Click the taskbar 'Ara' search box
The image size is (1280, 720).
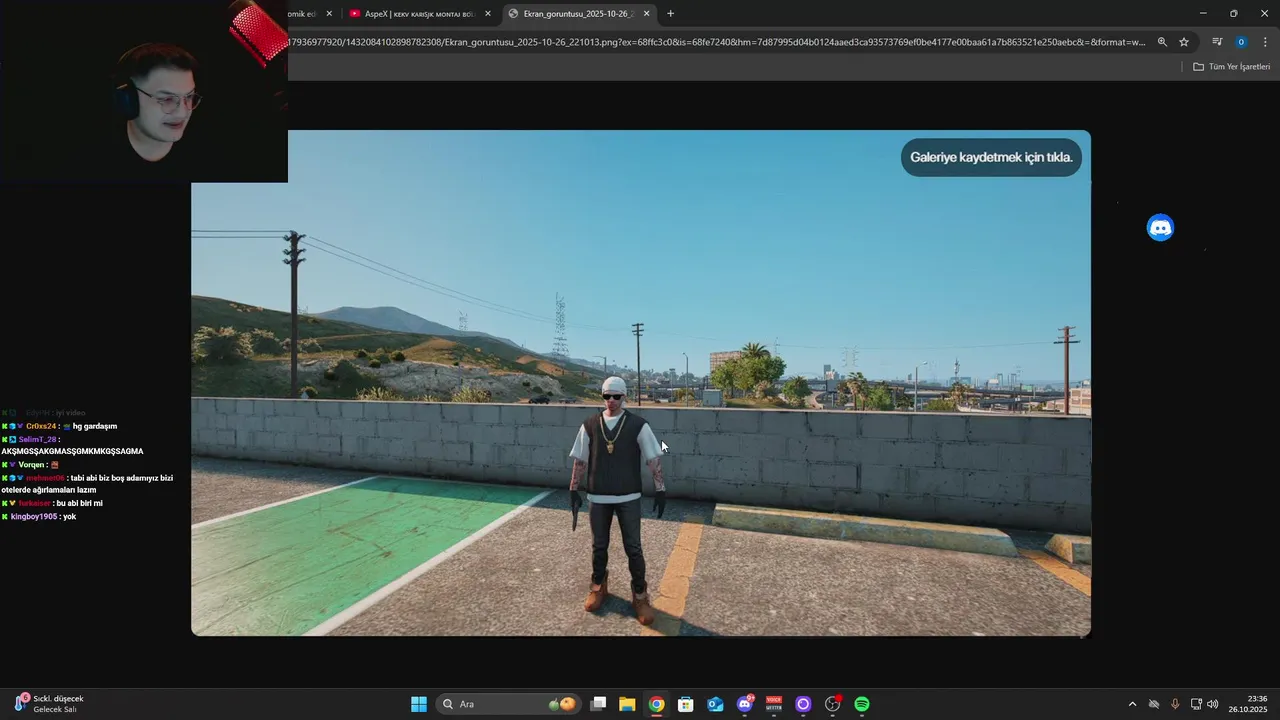[x=508, y=704]
